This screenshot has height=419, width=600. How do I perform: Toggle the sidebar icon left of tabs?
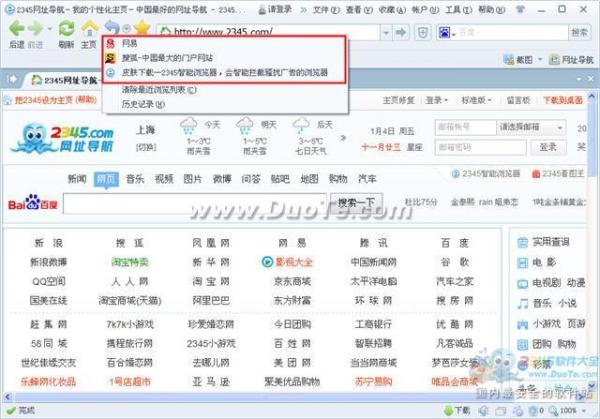12,79
